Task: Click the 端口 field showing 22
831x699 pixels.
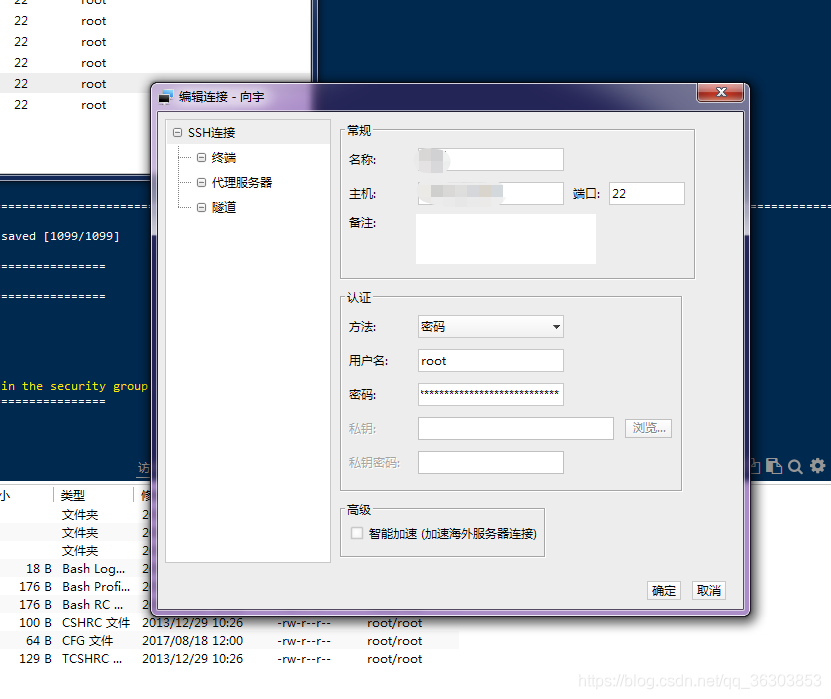Action: 647,193
